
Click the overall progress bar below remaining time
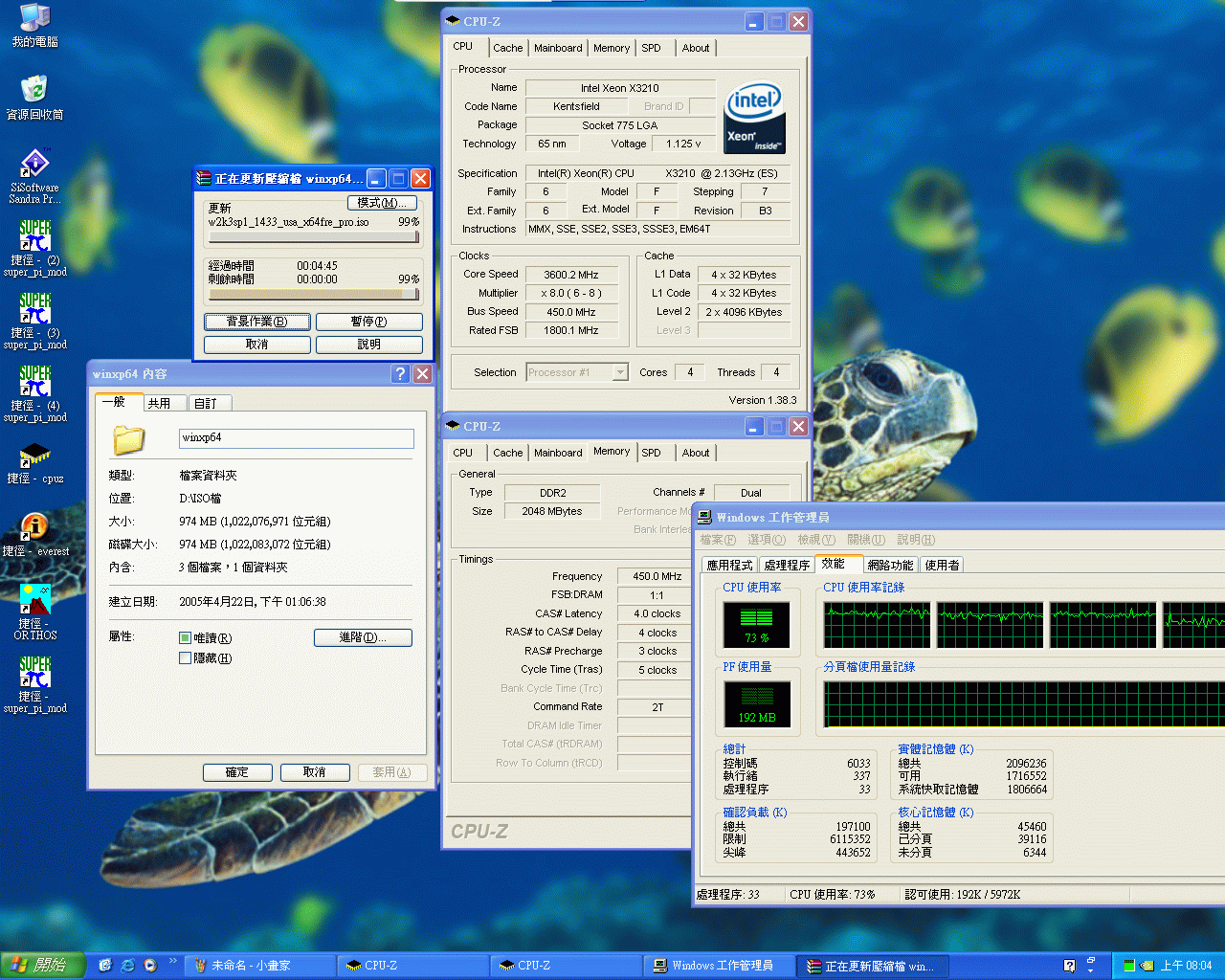tap(313, 294)
